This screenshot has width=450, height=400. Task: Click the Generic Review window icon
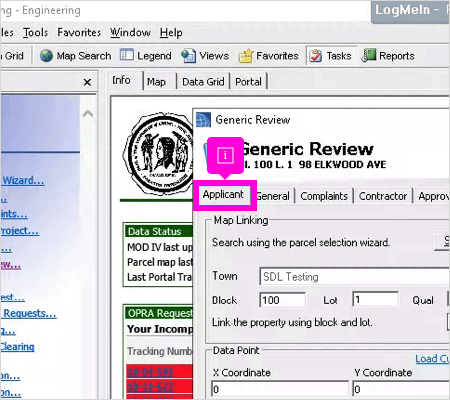203,120
